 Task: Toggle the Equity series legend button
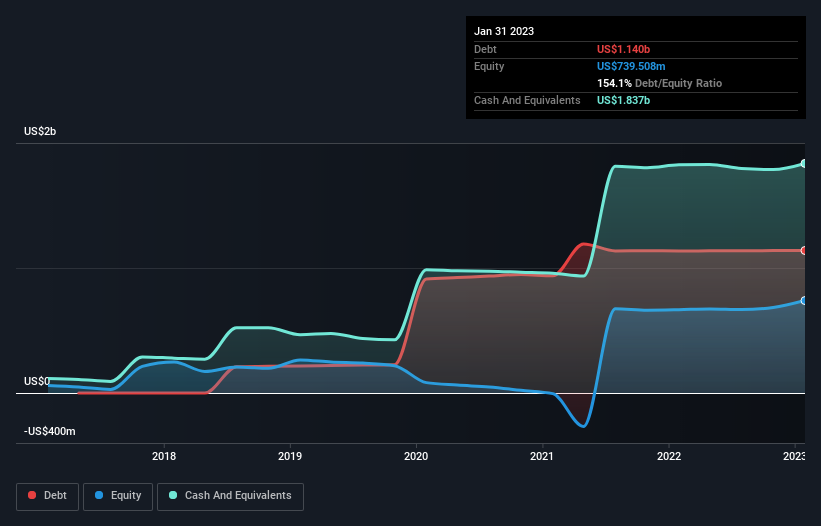(118, 496)
